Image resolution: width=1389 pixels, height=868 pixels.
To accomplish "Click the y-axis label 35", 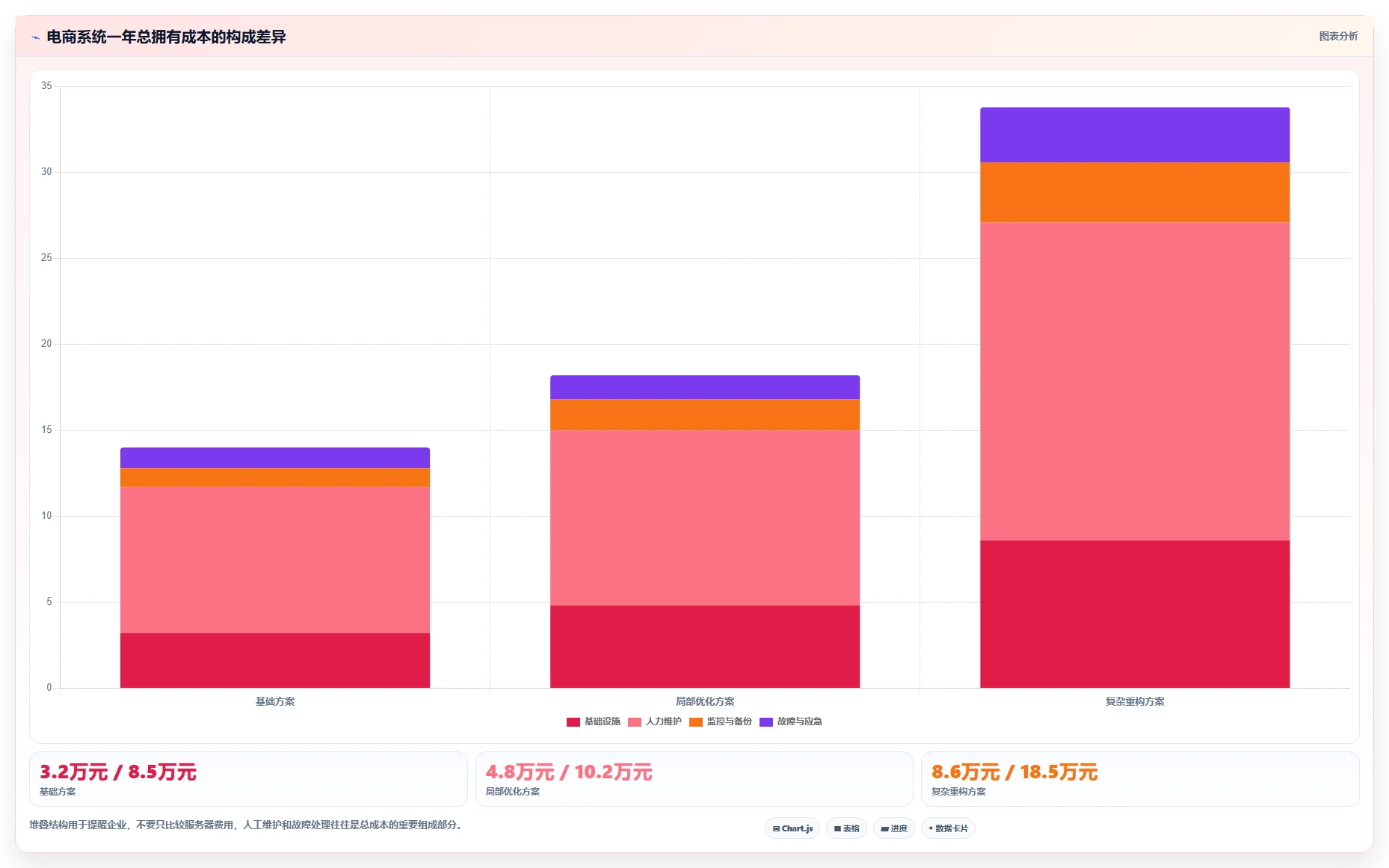I will click(x=46, y=86).
